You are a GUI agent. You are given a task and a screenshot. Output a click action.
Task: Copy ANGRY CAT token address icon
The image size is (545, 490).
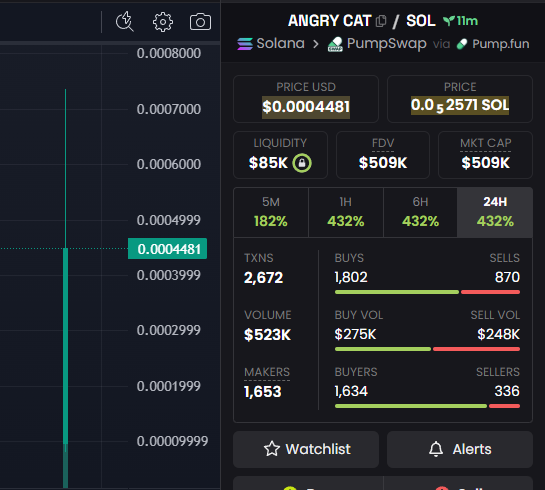coord(381,21)
